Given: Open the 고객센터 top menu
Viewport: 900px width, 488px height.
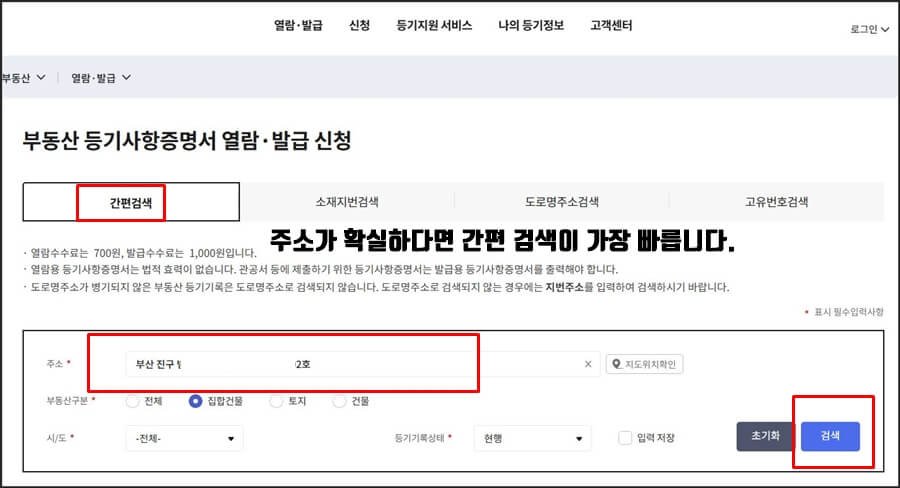Looking at the screenshot, I should coord(611,25).
